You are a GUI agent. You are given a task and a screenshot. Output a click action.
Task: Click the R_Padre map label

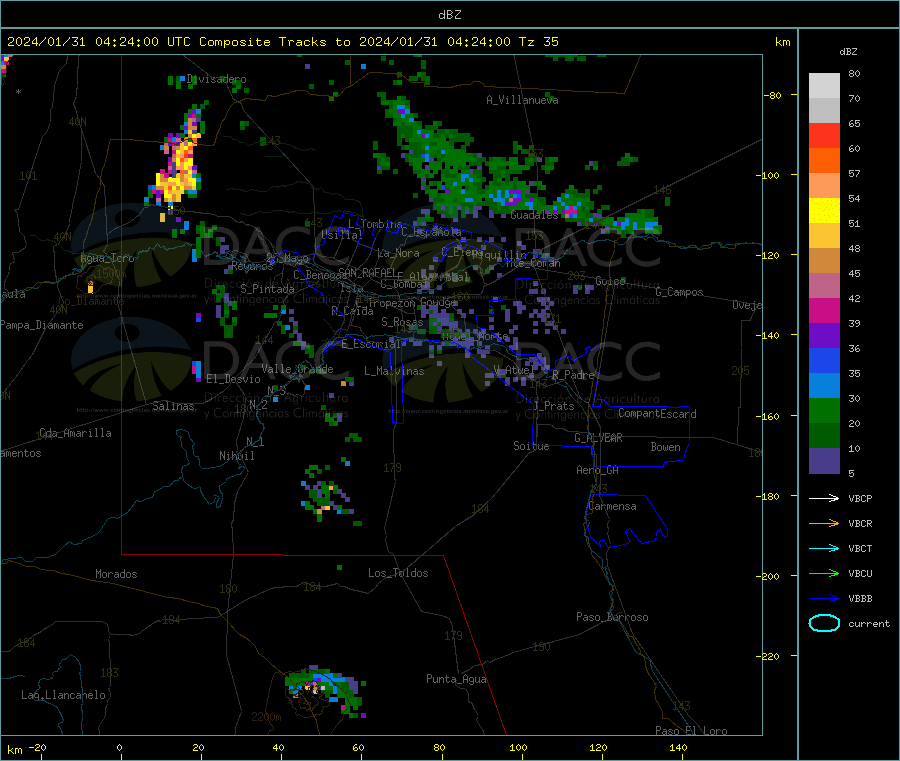point(573,375)
